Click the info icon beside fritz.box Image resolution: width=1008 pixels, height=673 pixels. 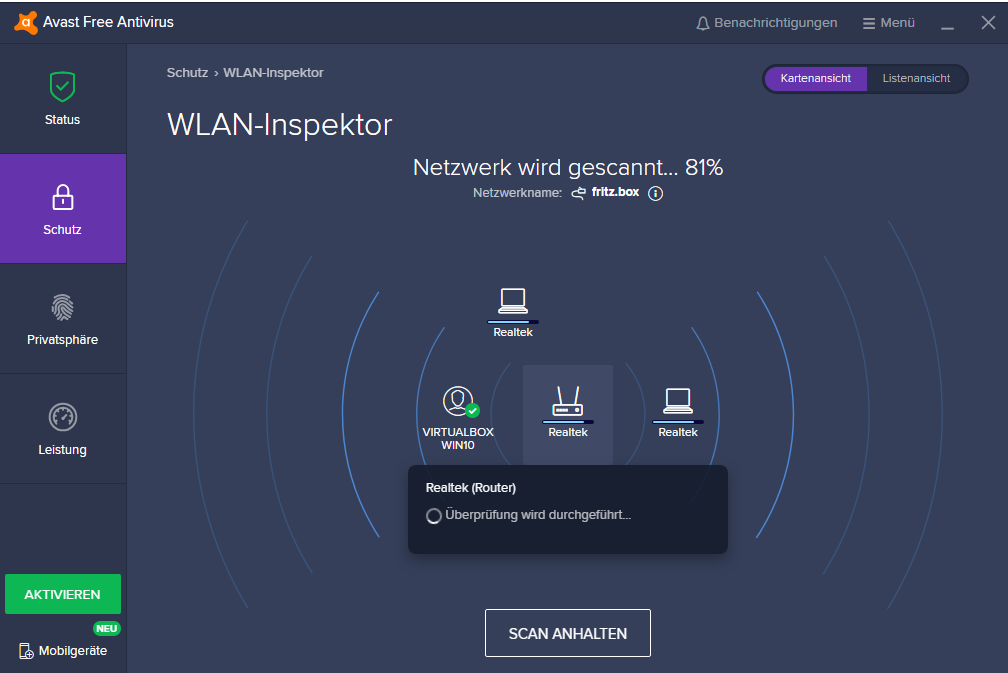tap(655, 193)
